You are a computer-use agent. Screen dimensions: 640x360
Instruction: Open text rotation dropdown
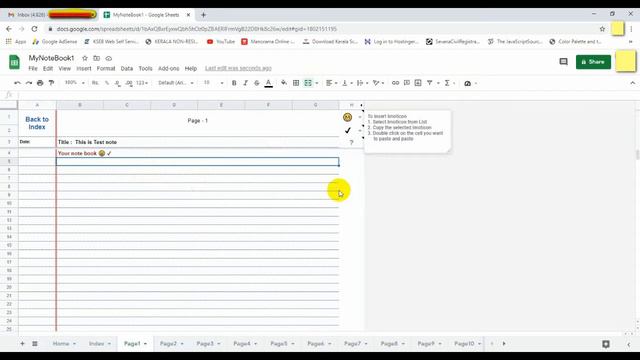tap(378, 83)
